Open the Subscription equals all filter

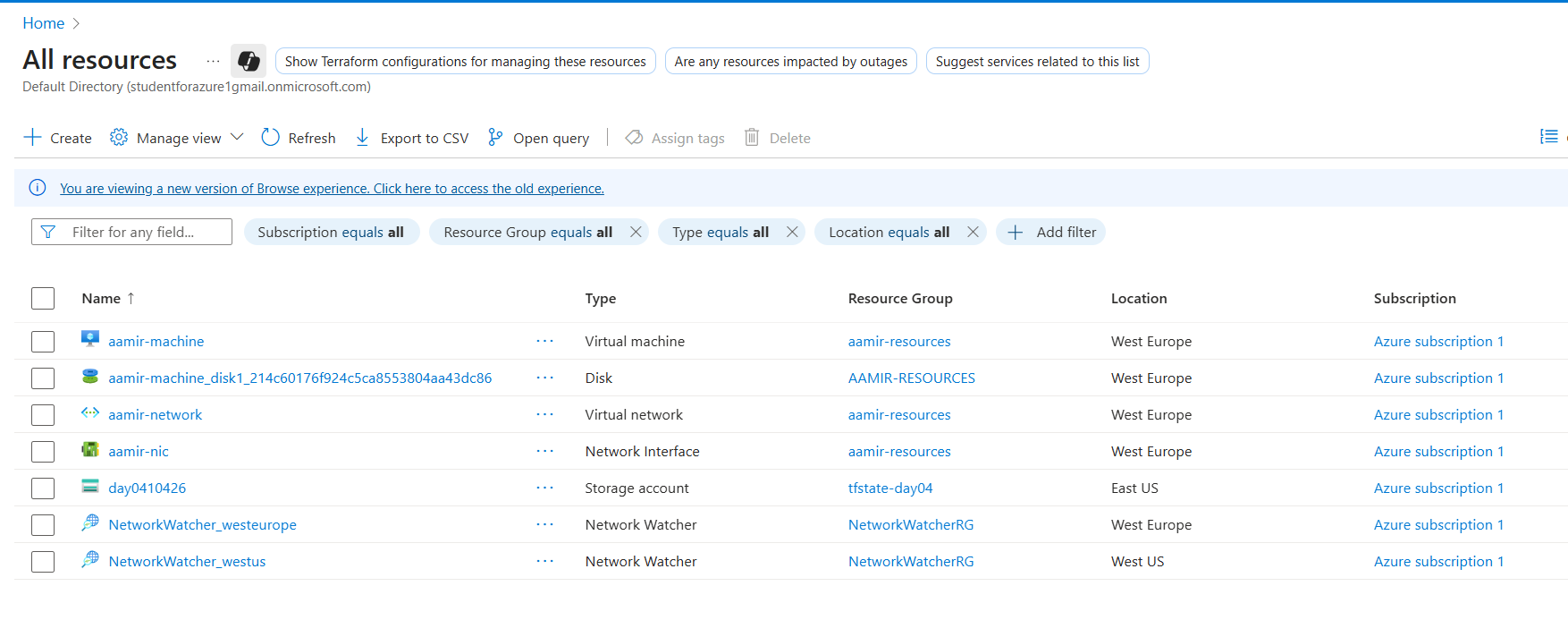(x=331, y=232)
